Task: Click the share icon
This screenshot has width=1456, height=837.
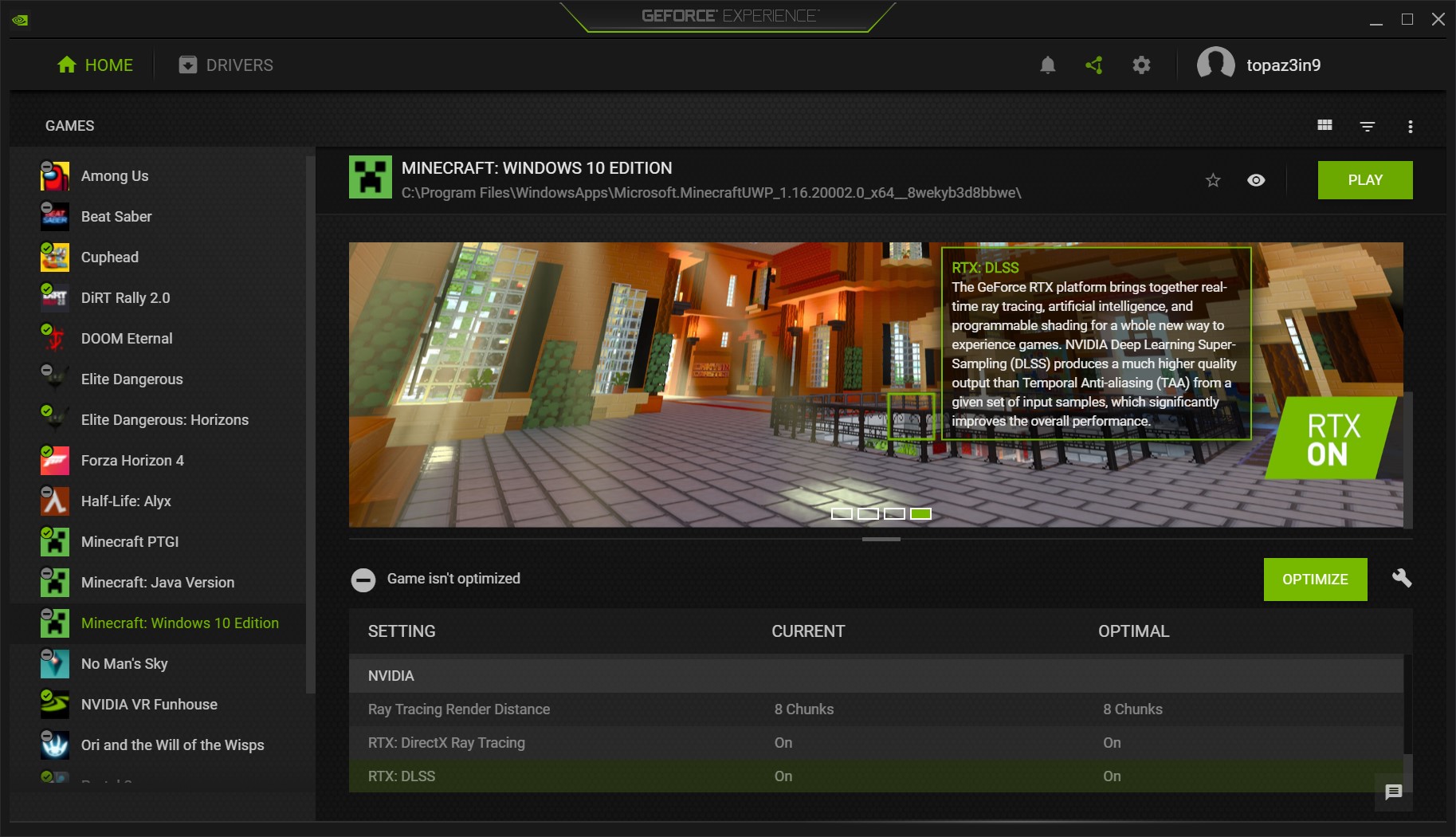Action: (1094, 65)
